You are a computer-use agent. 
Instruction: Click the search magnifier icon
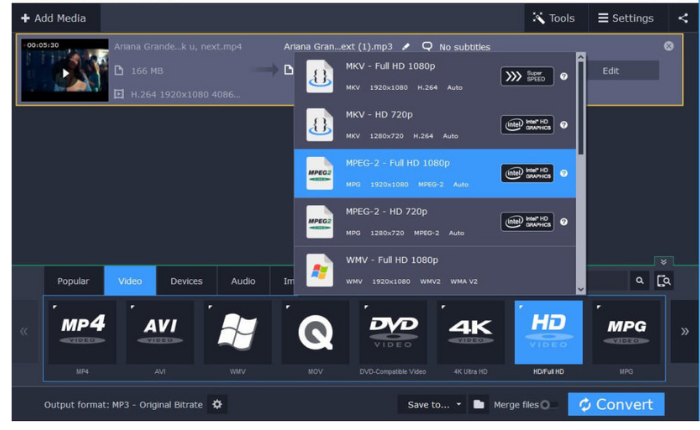[x=640, y=280]
